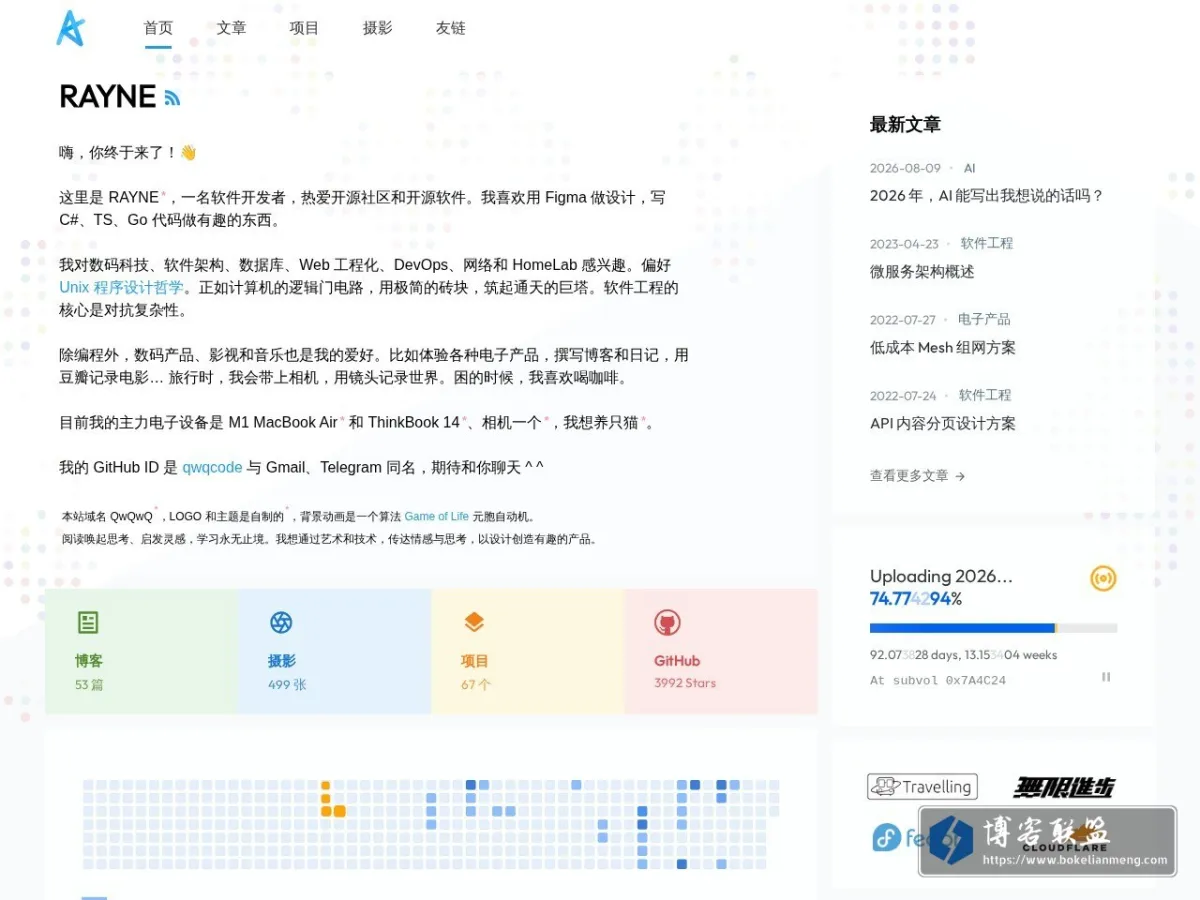Click 查看更多文章 link
This screenshot has width=1200, height=900.
(x=917, y=476)
